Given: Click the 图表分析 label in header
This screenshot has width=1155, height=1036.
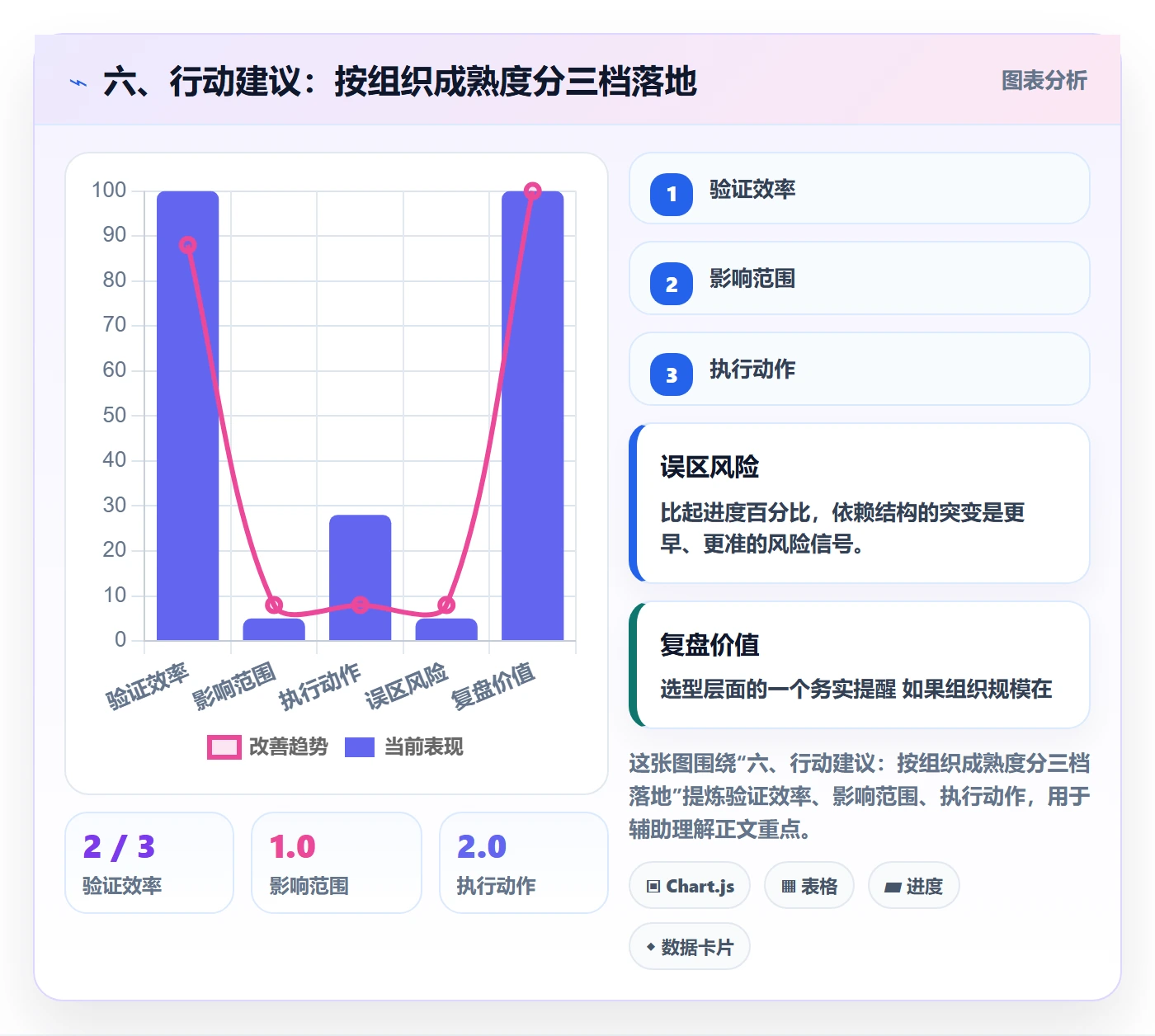Looking at the screenshot, I should (1044, 80).
